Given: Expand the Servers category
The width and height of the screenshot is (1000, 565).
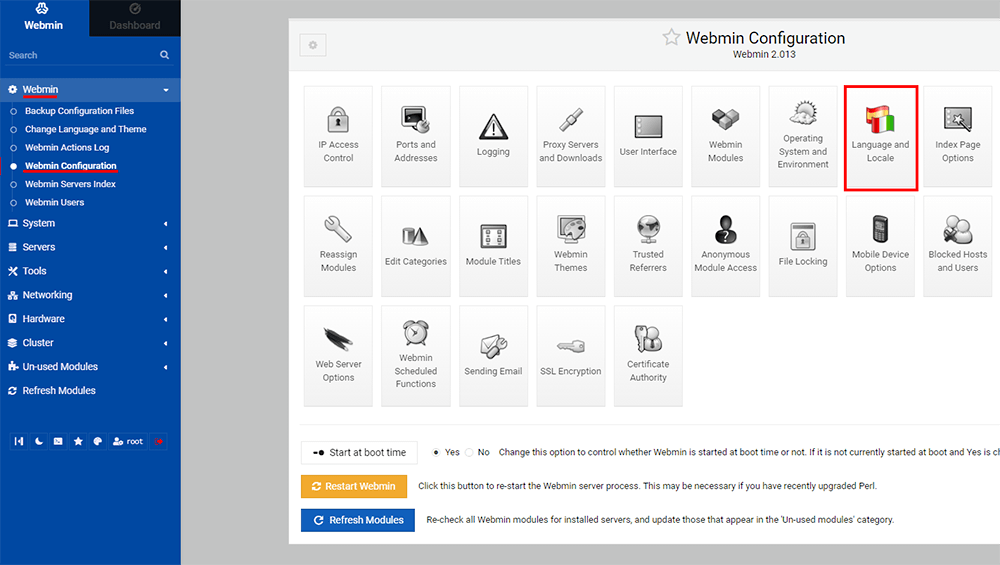Looking at the screenshot, I should [90, 247].
